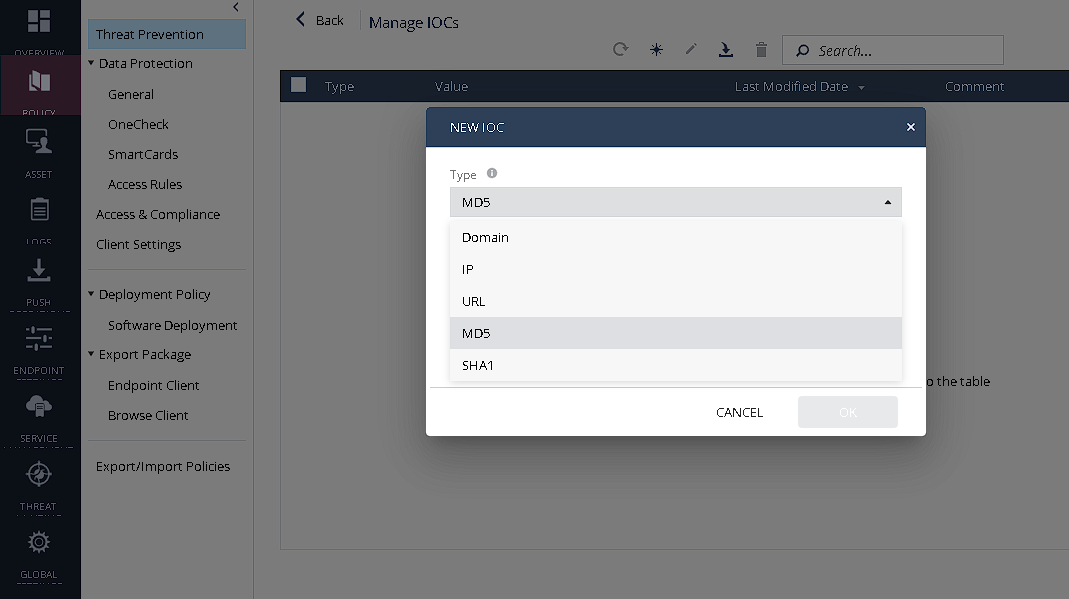Open General under Data Protection
Image resolution: width=1069 pixels, height=599 pixels.
tap(131, 94)
